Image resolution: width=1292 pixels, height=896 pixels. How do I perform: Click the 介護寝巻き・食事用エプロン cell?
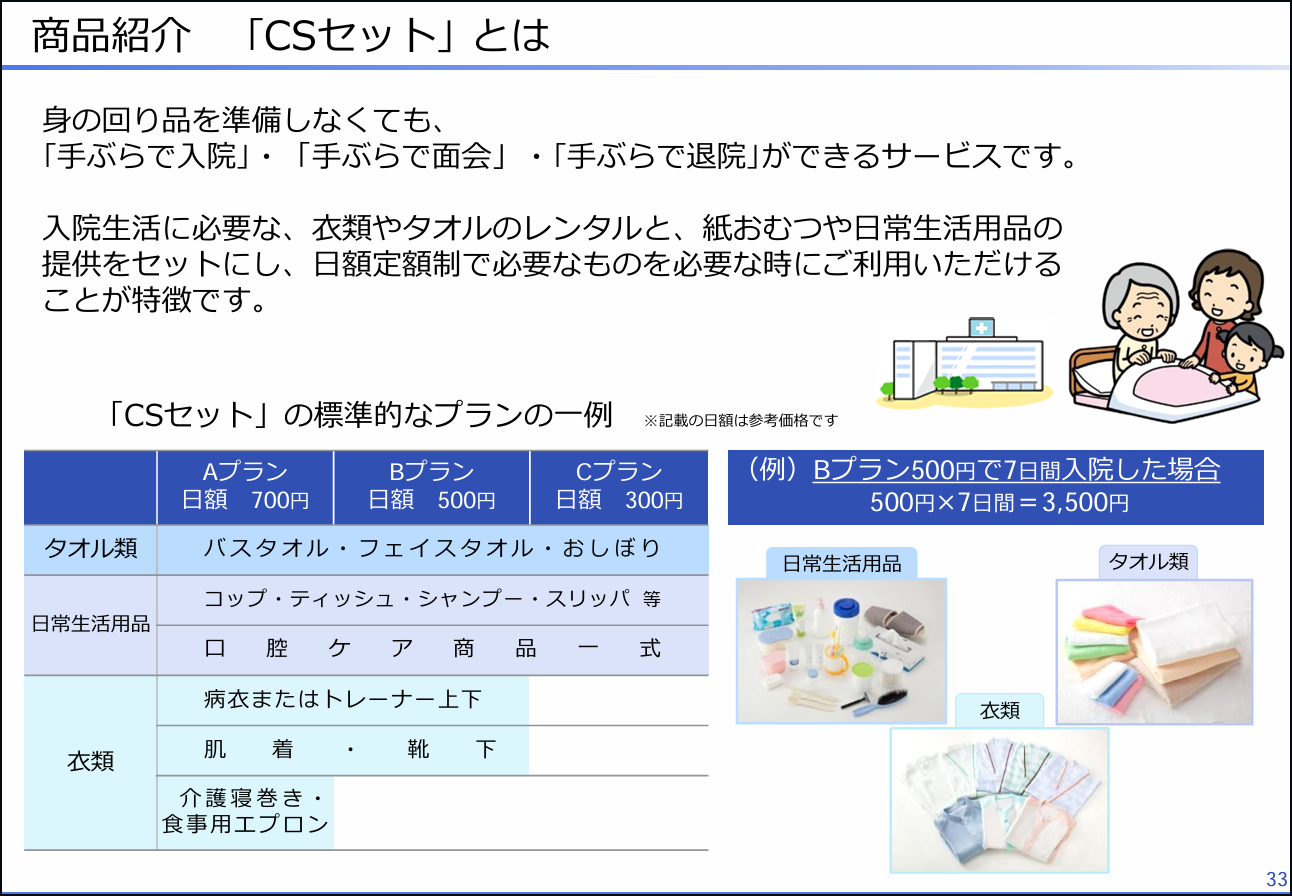click(x=245, y=812)
